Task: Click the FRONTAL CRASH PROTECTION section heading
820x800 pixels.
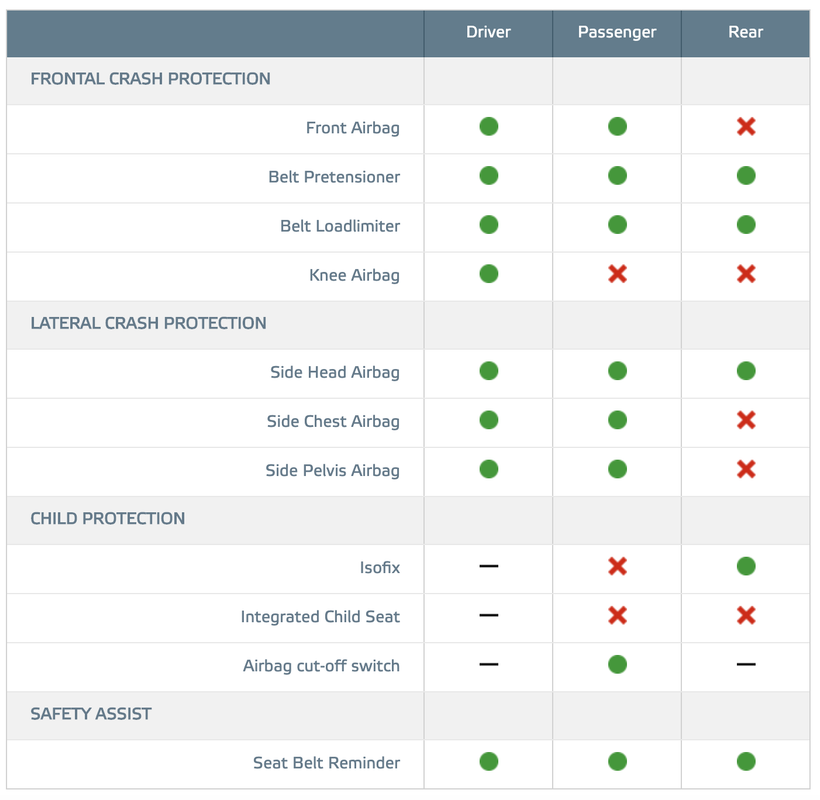Action: click(x=151, y=78)
